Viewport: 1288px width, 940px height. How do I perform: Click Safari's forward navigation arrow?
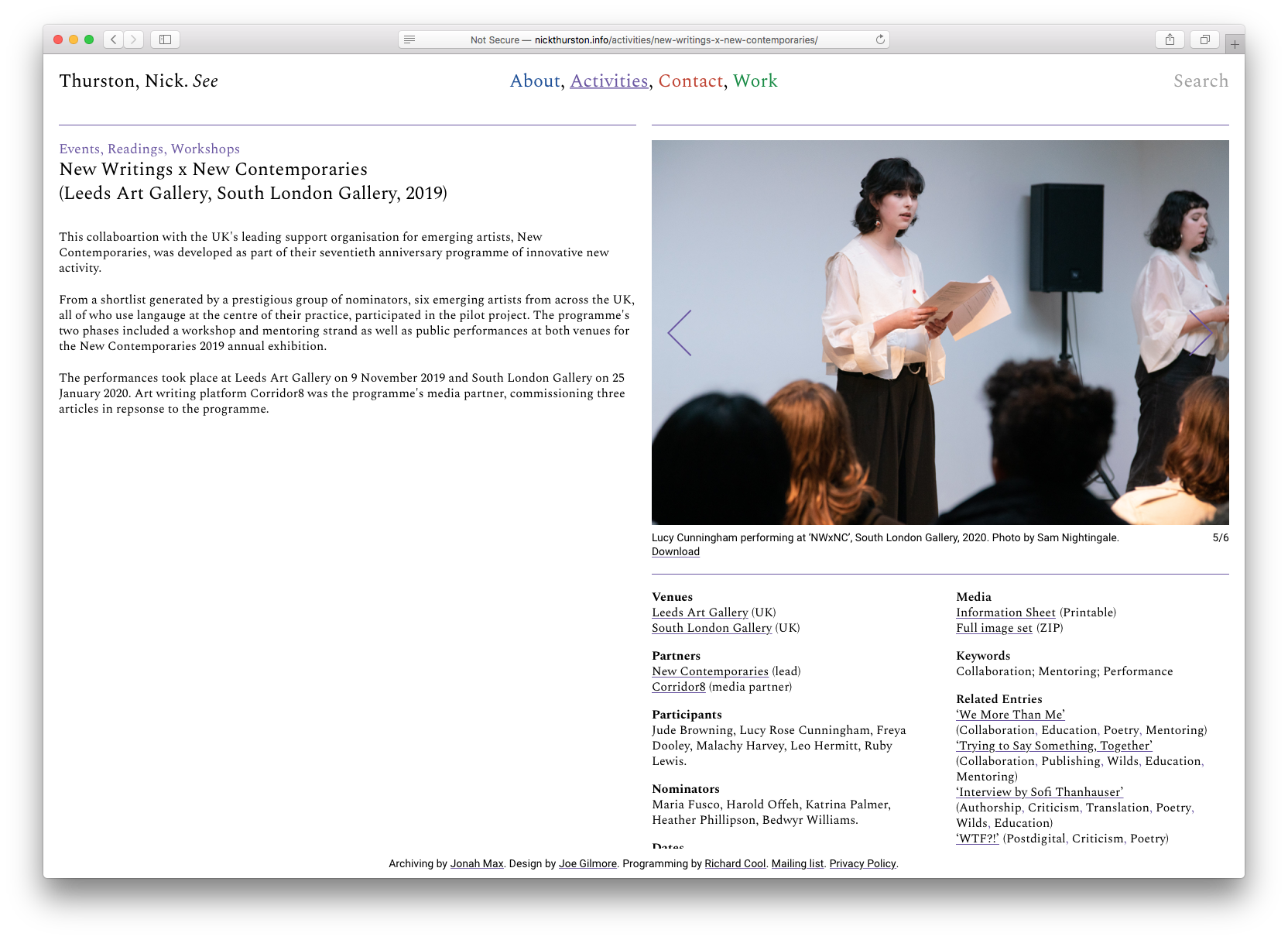[133, 39]
